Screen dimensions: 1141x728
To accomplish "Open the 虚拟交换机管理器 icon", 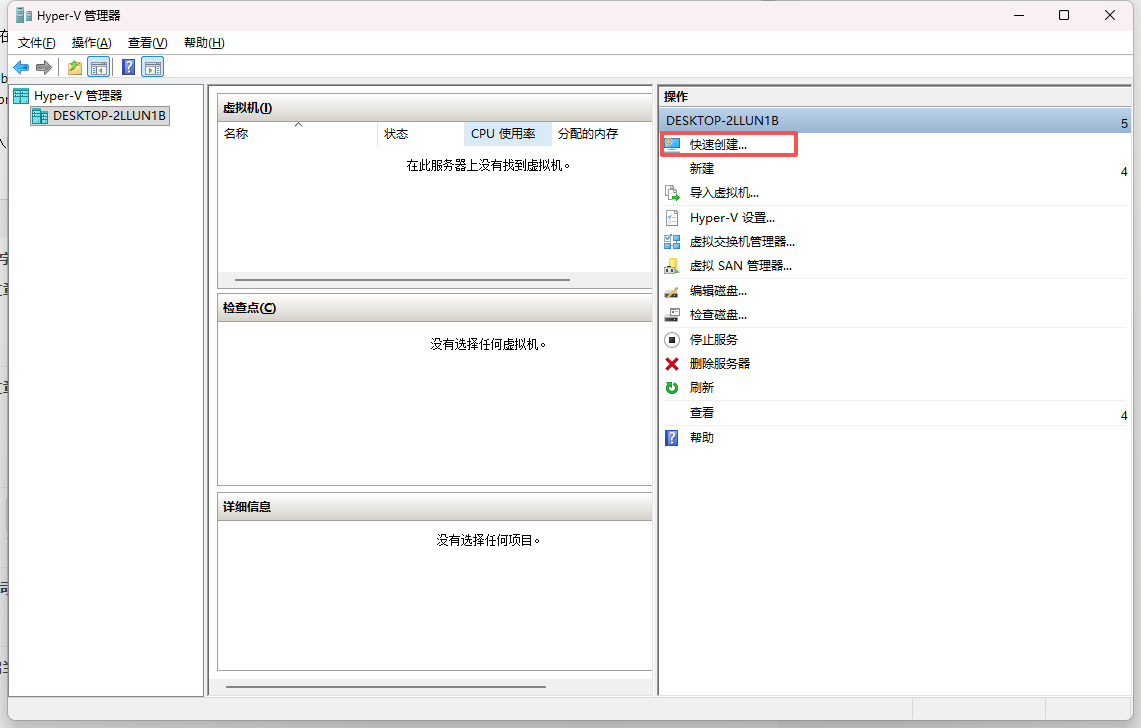I will click(x=672, y=242).
